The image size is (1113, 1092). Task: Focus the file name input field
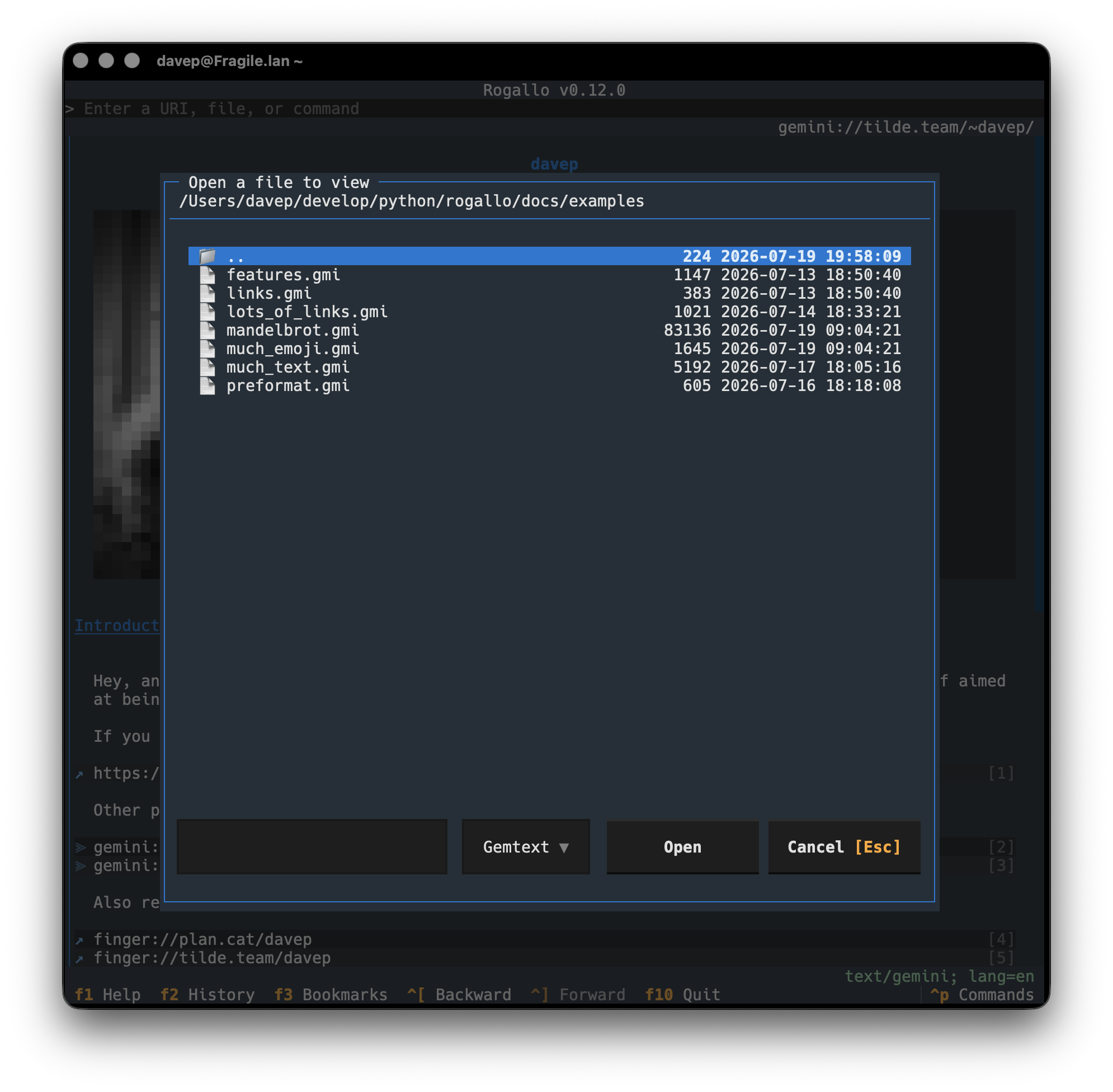point(312,847)
